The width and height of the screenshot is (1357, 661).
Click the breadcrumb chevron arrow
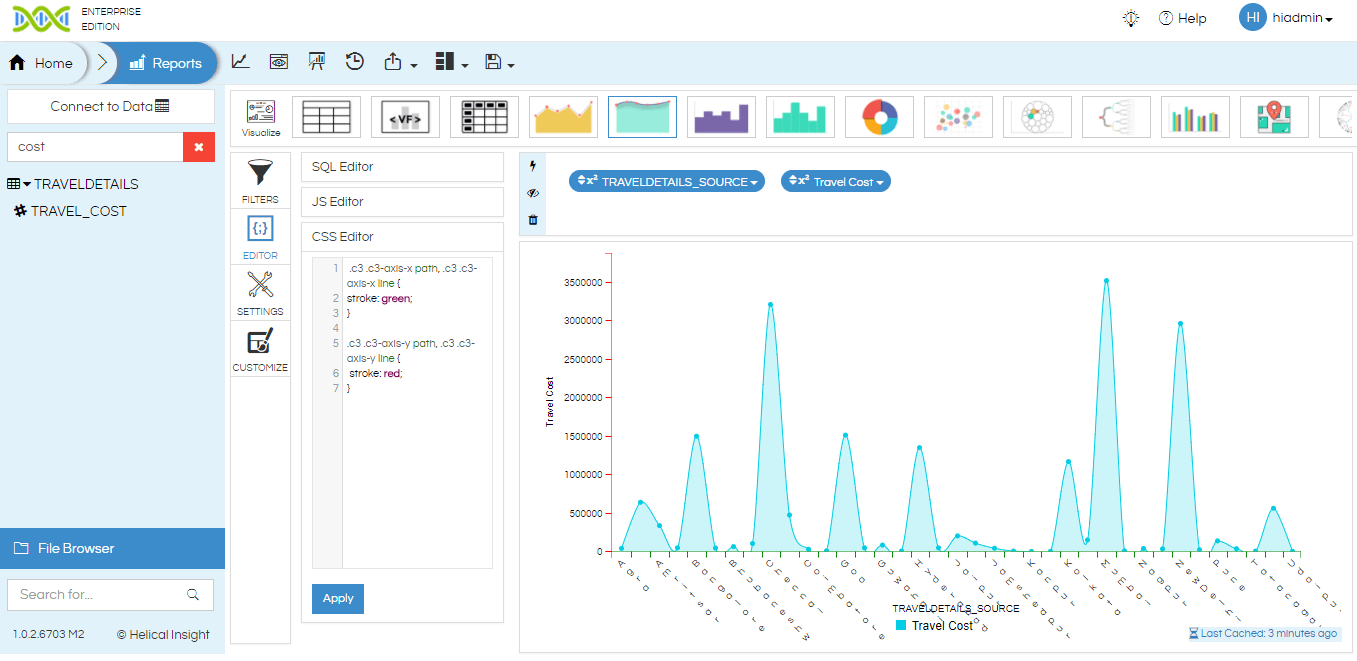(x=102, y=63)
